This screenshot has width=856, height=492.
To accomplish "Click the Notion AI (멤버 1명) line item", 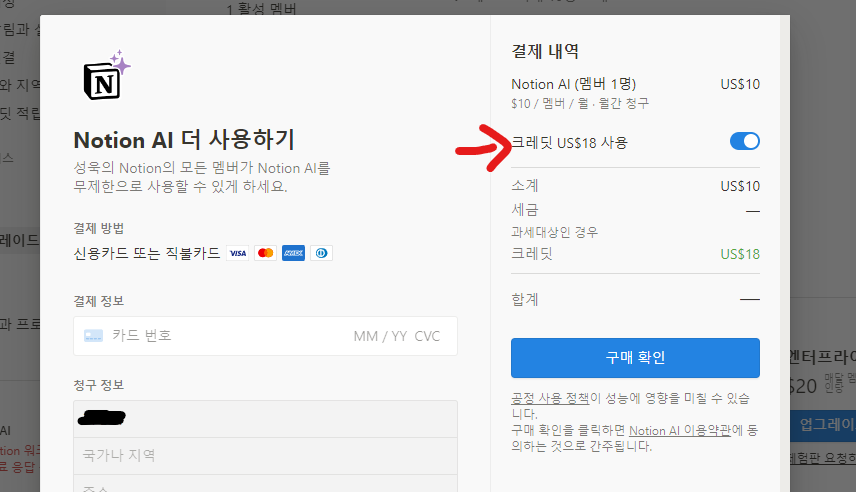I will [574, 84].
